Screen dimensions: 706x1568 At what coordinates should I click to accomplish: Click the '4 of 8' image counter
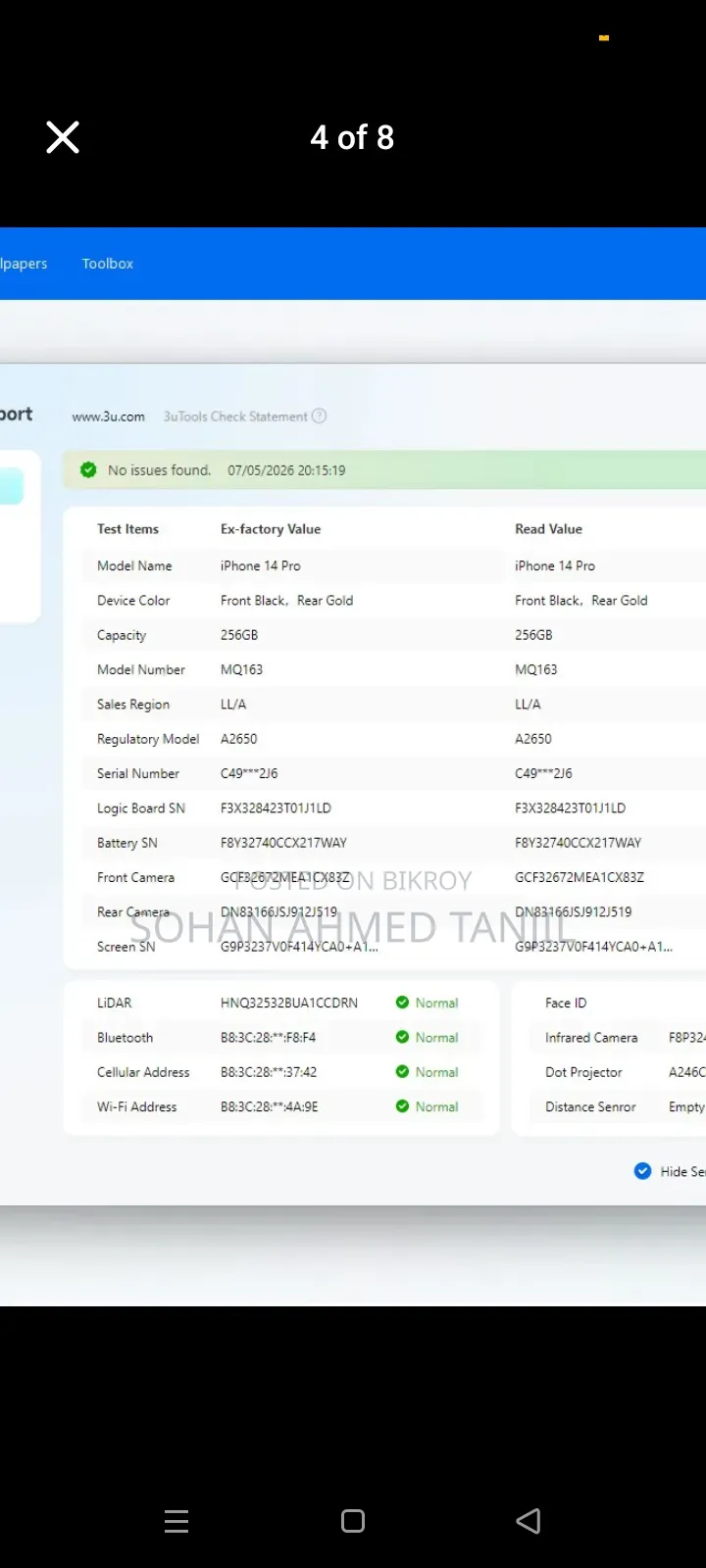(x=353, y=137)
